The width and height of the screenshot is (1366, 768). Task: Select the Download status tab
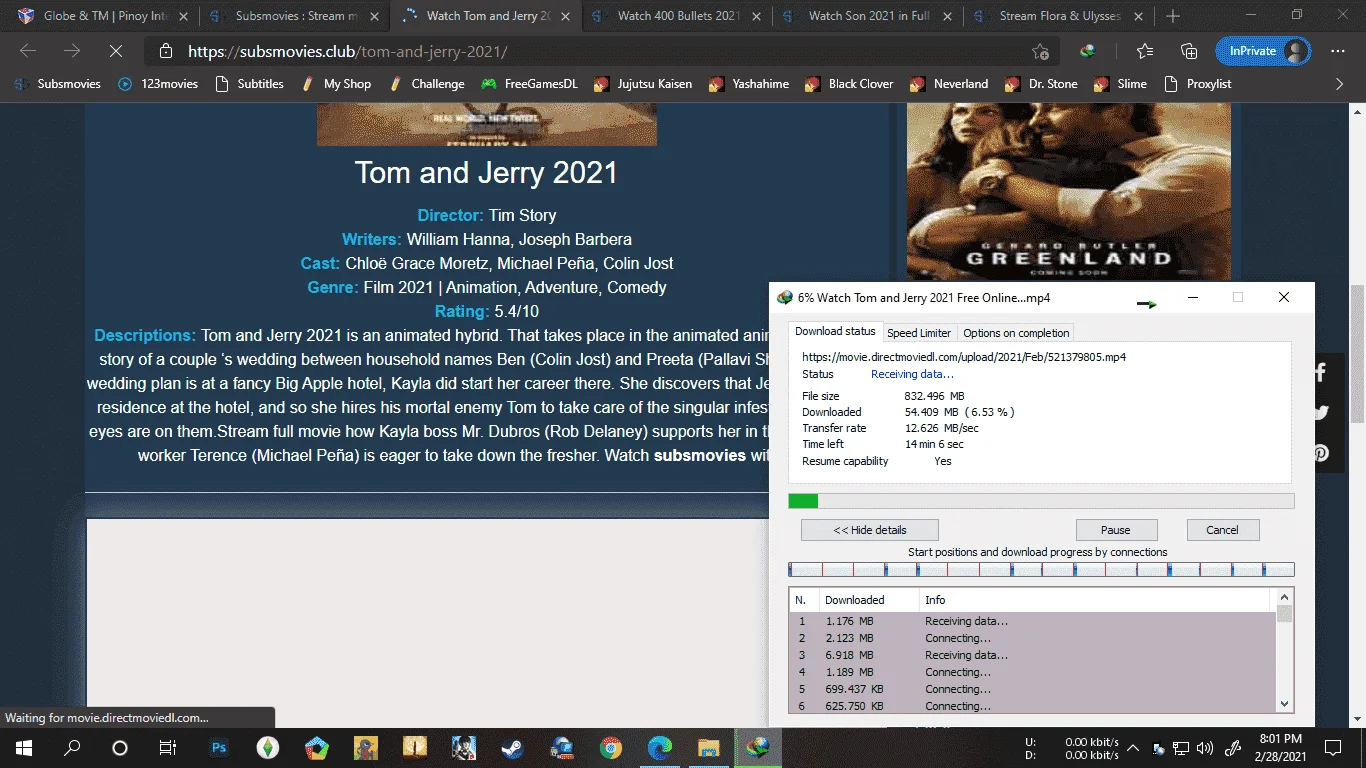click(x=835, y=332)
